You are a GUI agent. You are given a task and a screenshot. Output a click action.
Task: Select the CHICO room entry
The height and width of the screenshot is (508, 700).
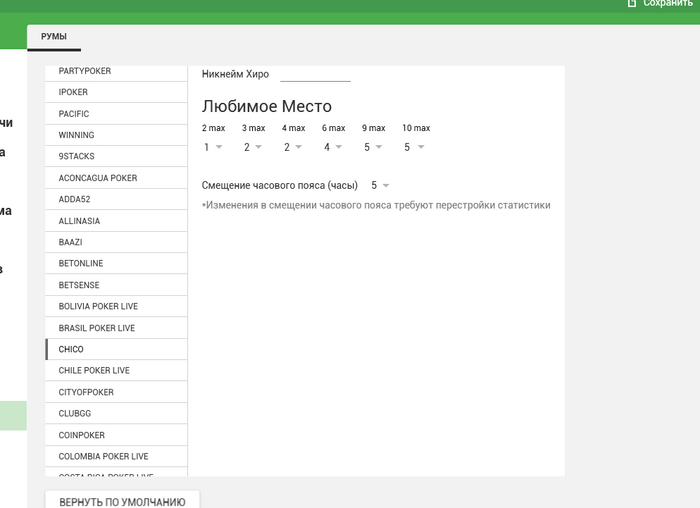[x=116, y=349]
